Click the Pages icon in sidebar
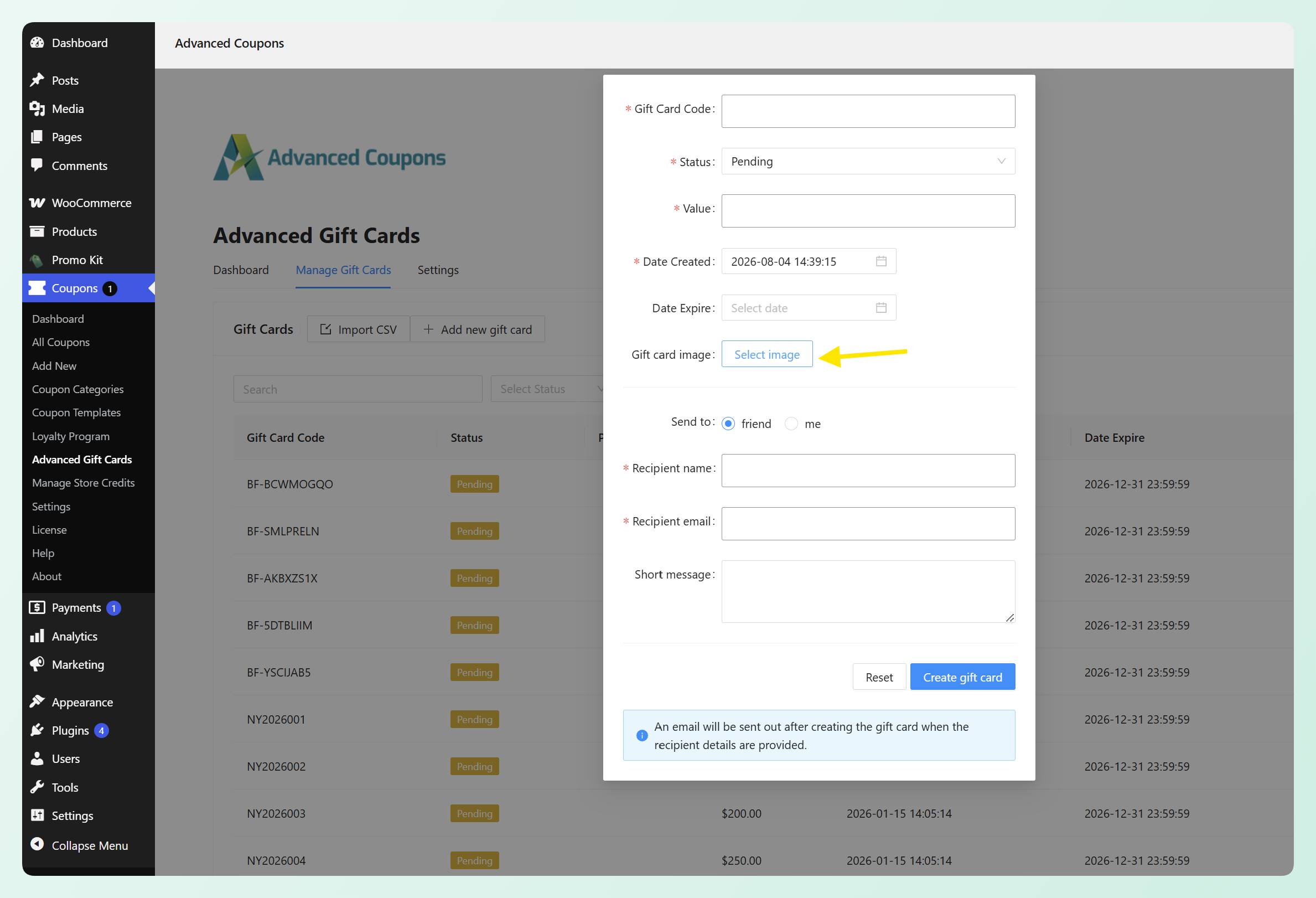This screenshot has width=1316, height=898. pyautogui.click(x=38, y=137)
